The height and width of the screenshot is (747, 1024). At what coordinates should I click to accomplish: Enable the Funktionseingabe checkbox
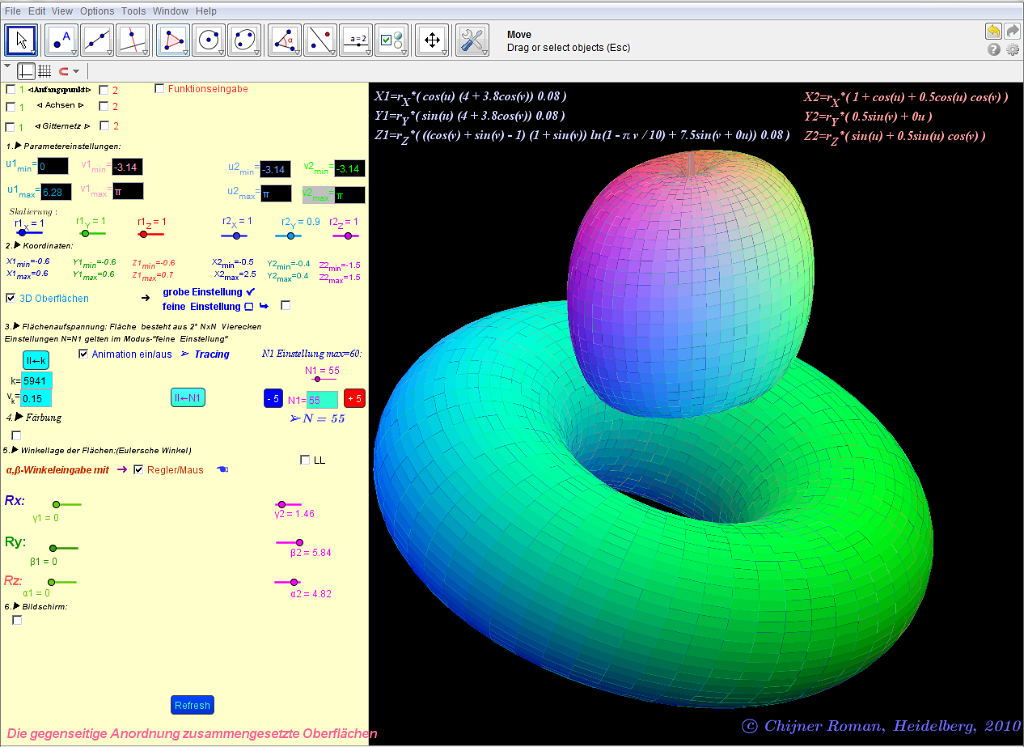[160, 89]
